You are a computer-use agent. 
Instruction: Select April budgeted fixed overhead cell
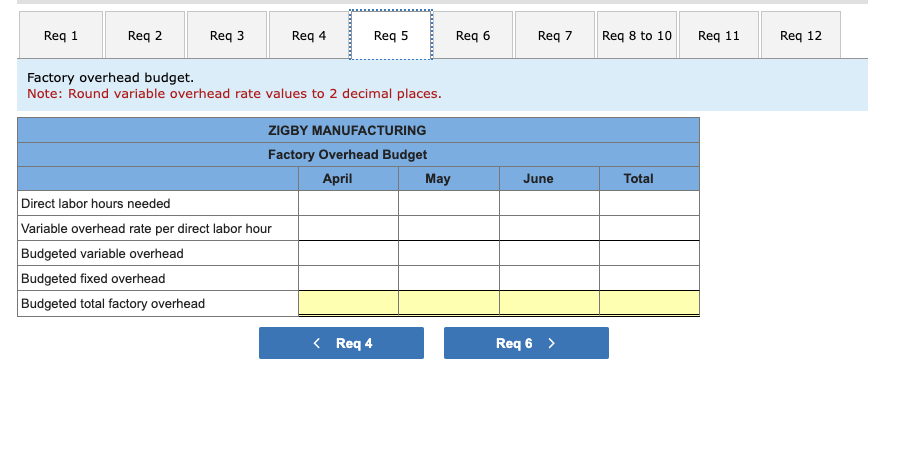click(348, 278)
